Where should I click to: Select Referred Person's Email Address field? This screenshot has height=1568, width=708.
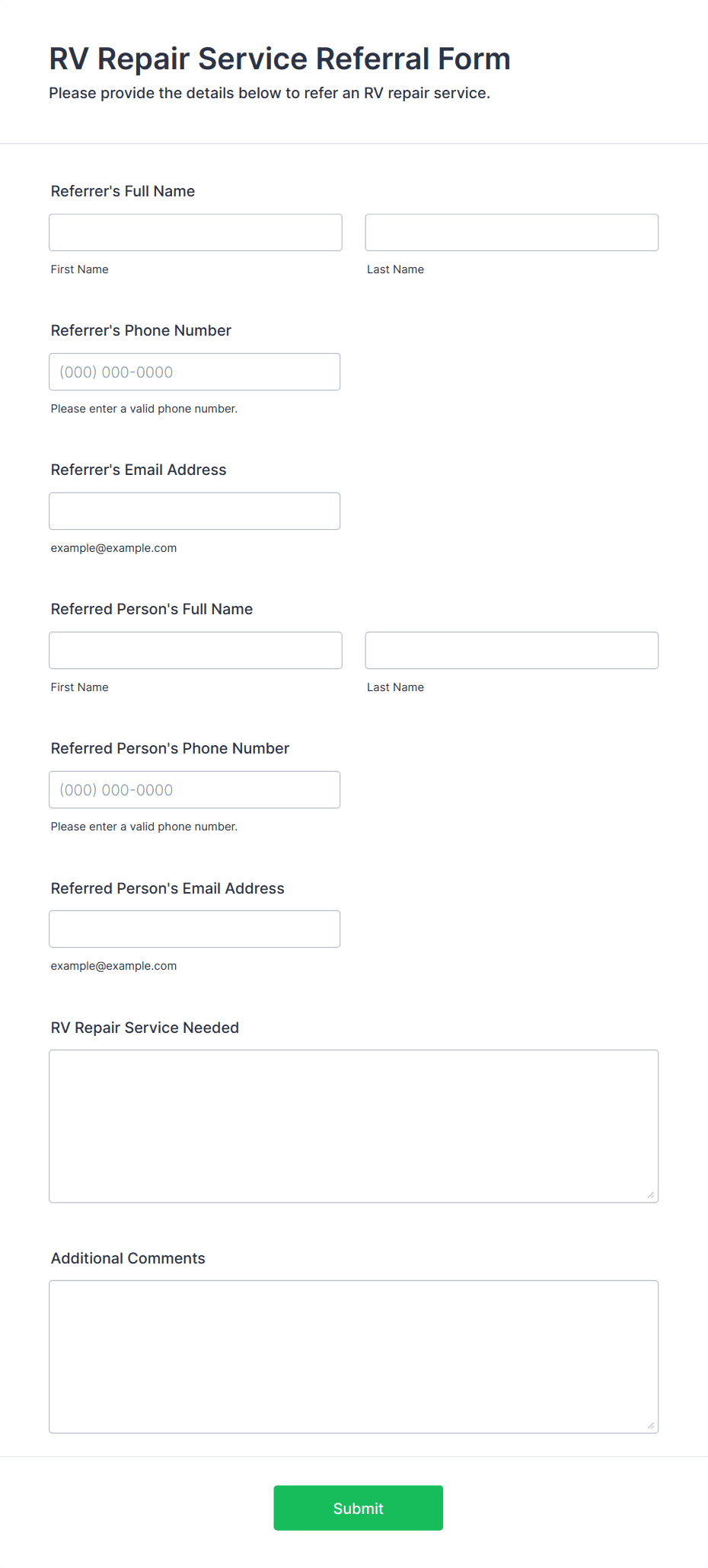click(x=195, y=929)
